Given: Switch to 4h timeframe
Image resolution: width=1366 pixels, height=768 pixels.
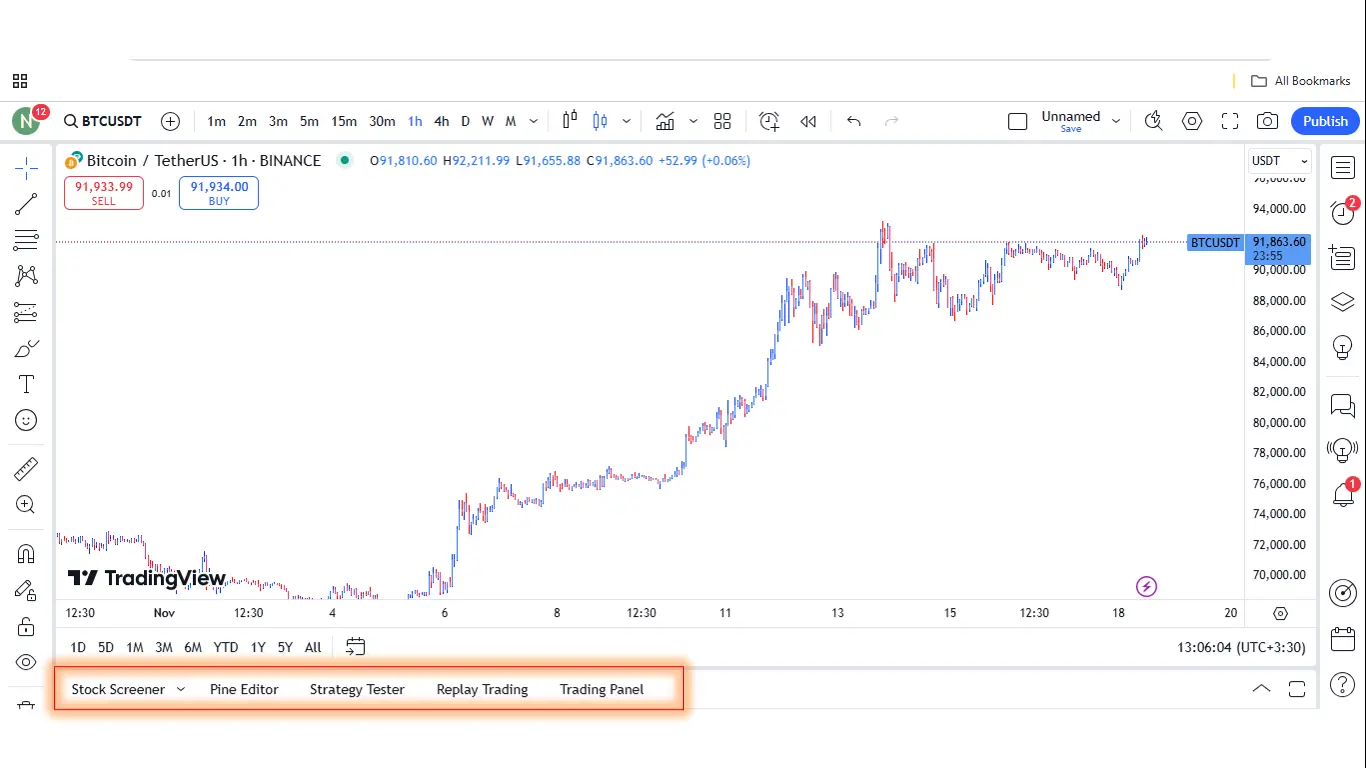Looking at the screenshot, I should pos(441,121).
